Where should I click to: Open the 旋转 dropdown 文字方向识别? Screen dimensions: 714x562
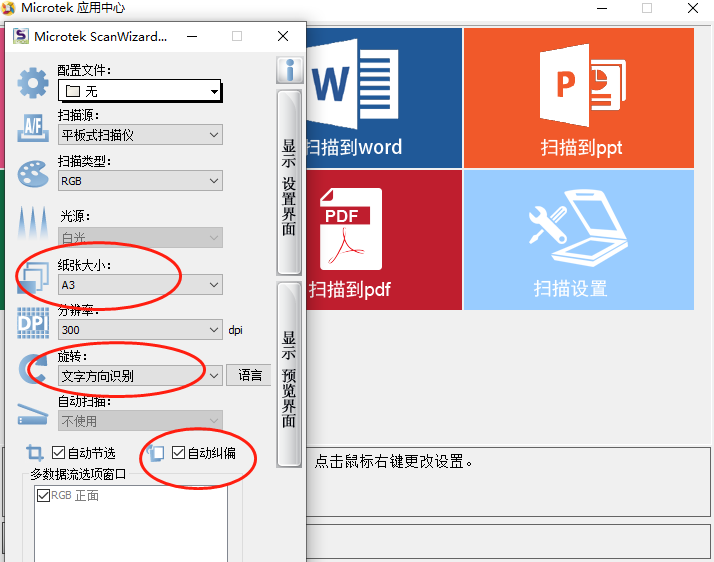point(140,376)
